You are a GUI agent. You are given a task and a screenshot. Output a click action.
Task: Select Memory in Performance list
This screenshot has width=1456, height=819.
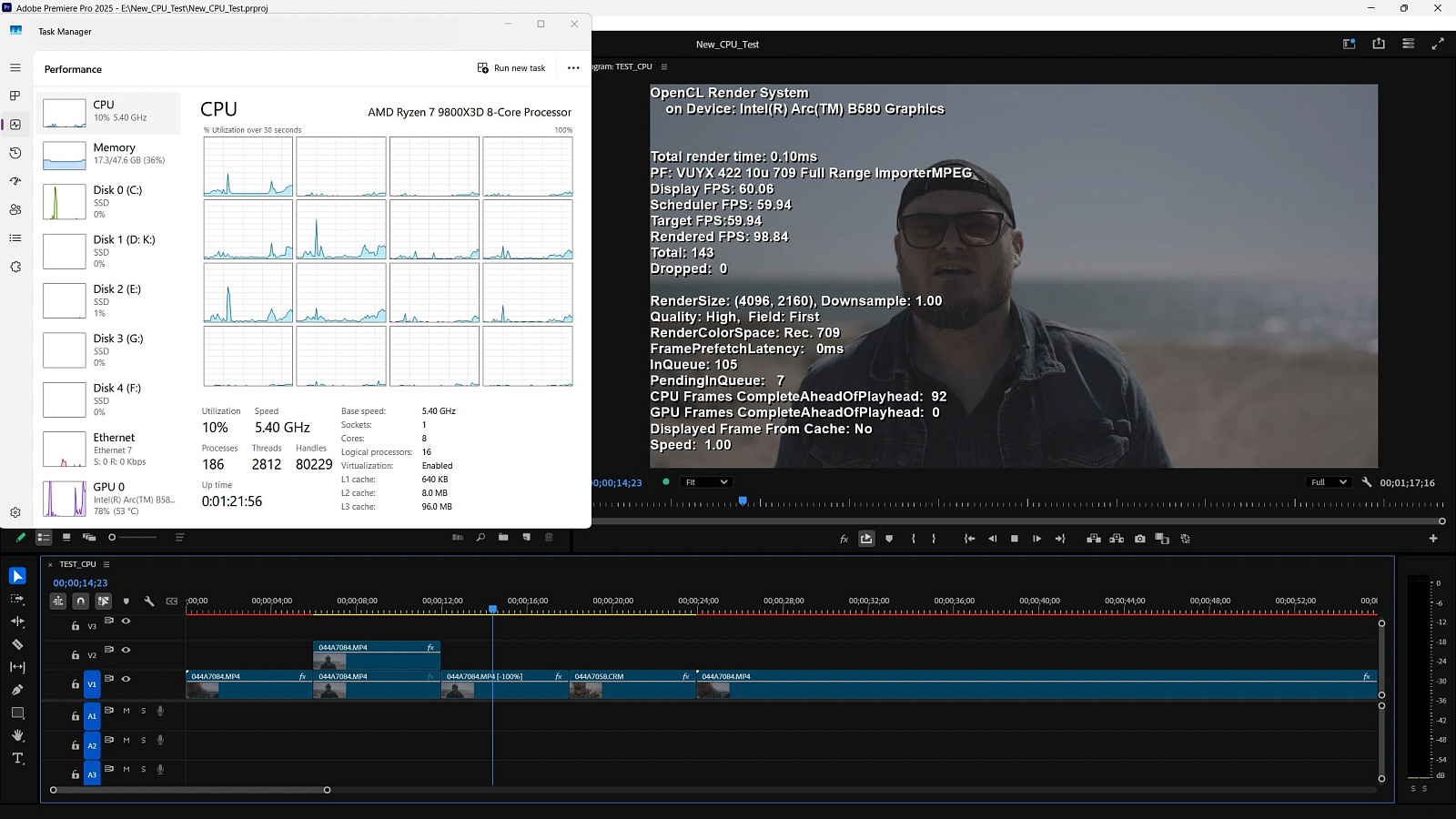(108, 154)
